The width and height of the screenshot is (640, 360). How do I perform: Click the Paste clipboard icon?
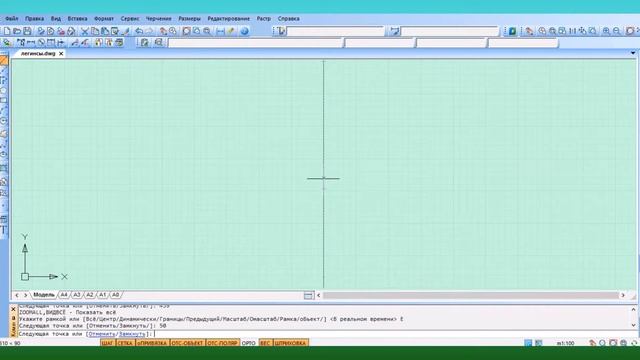pos(105,31)
